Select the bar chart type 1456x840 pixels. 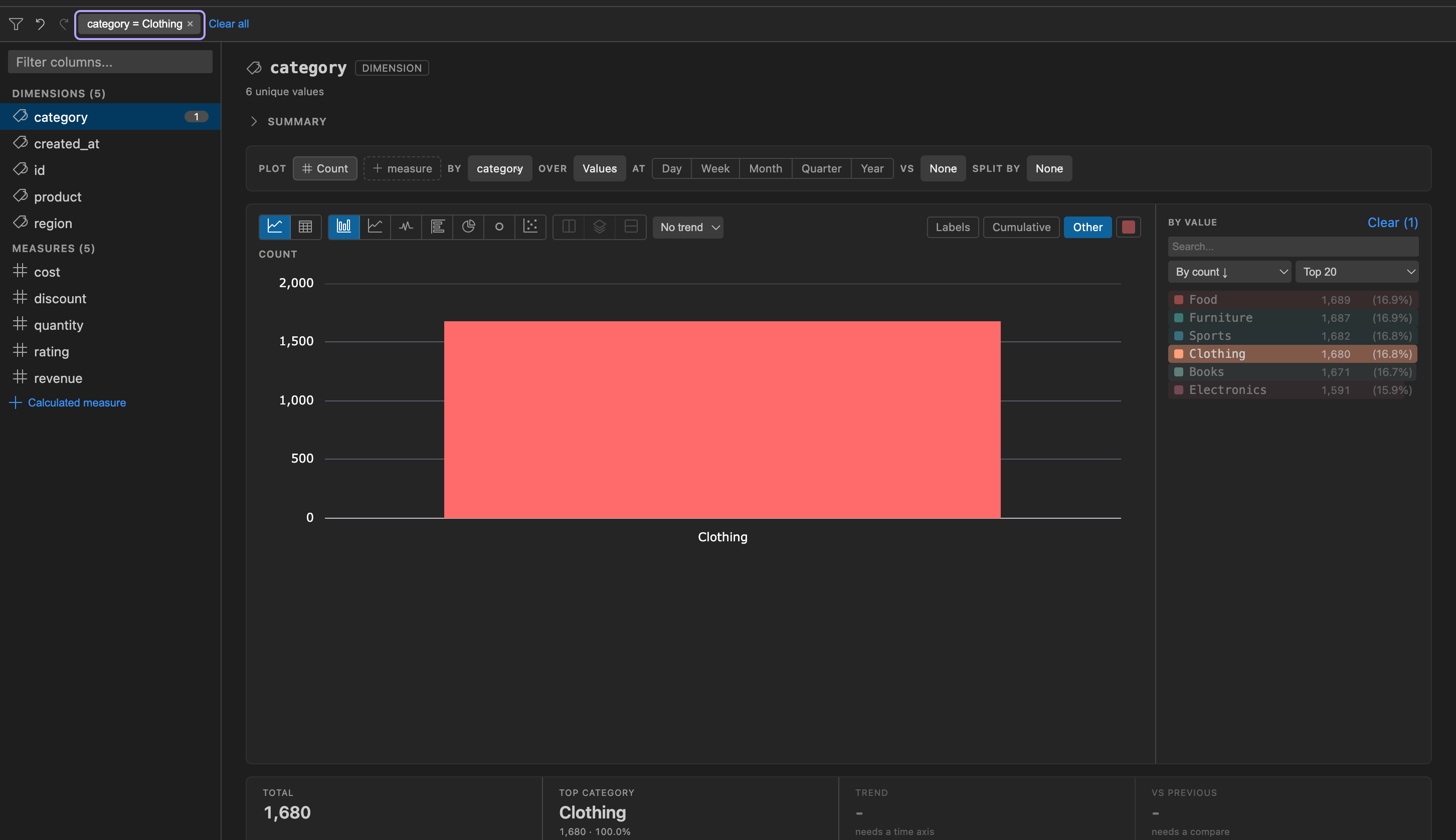coord(344,227)
